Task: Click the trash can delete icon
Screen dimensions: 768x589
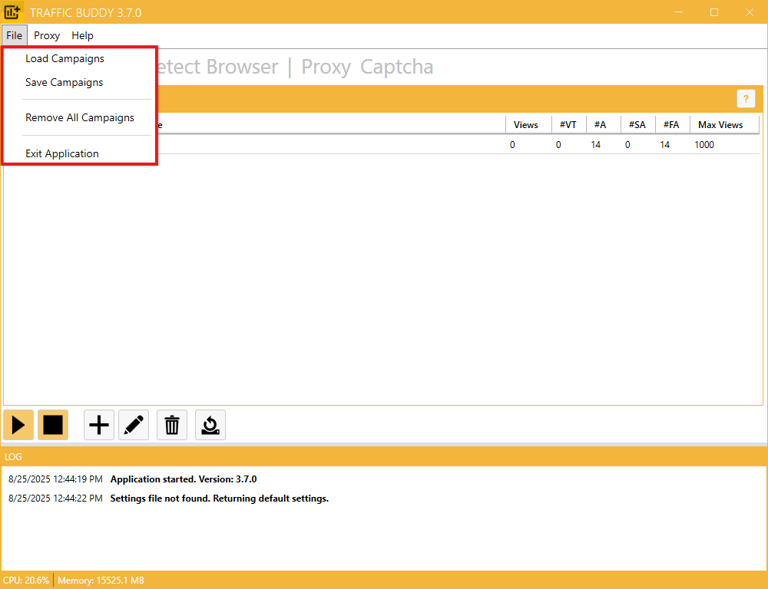Action: point(172,425)
